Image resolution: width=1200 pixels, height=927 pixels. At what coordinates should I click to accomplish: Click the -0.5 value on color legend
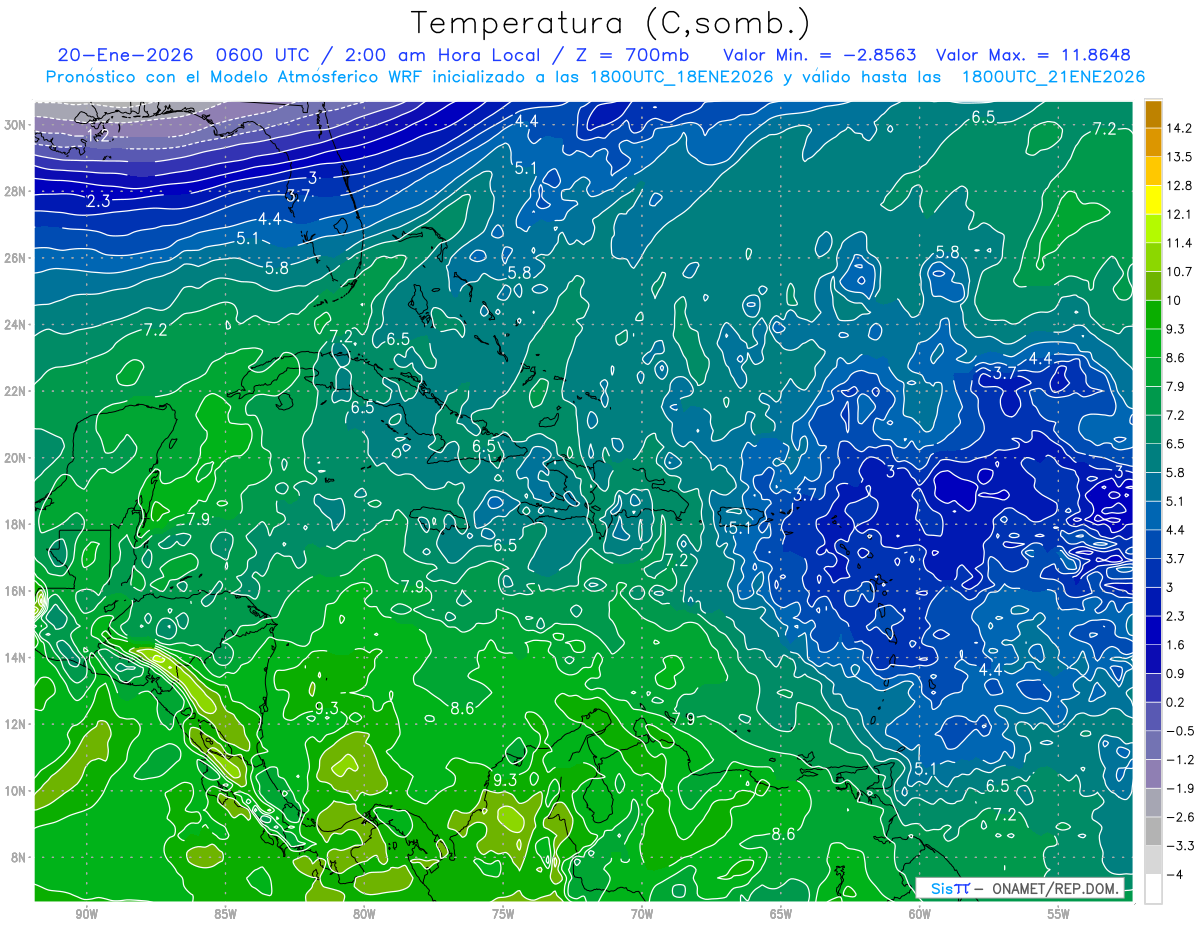tap(1180, 731)
